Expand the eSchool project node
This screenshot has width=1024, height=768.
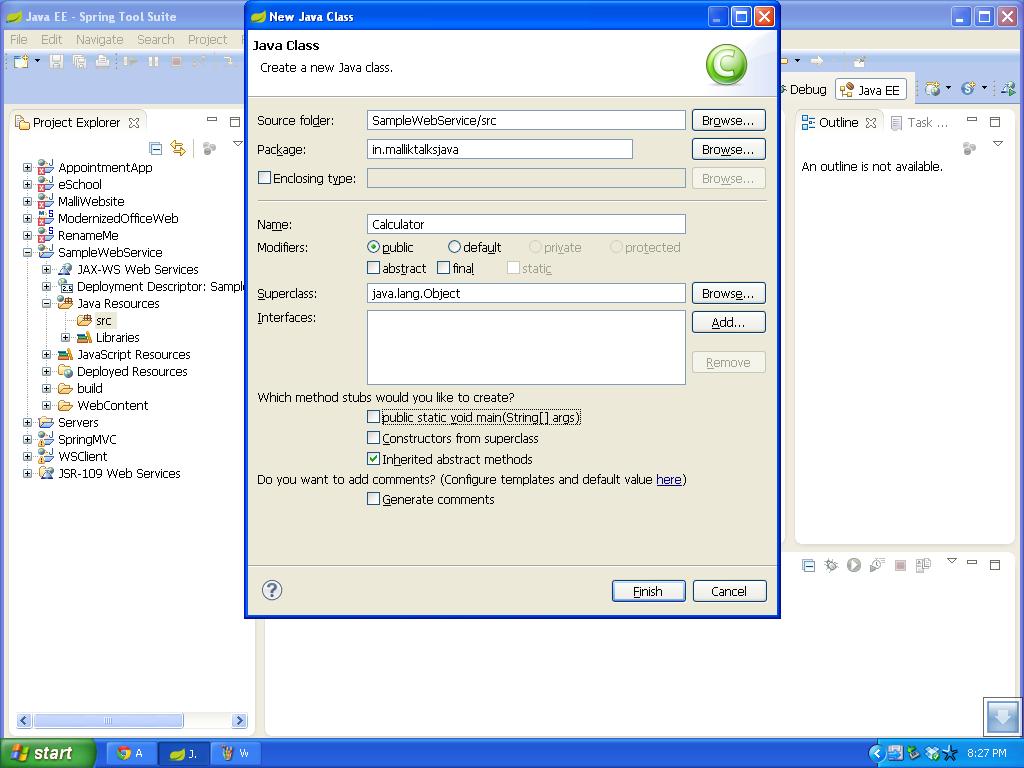[x=27, y=184]
